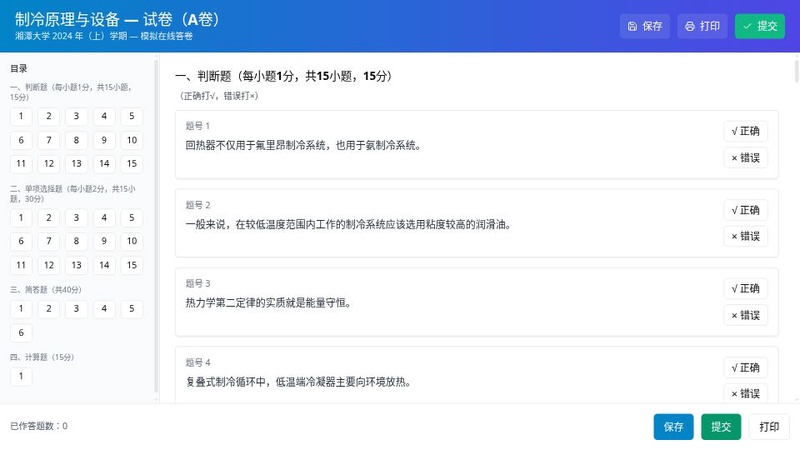
Task: Jump to 判断题 question 7 in sidebar
Action: click(48, 140)
